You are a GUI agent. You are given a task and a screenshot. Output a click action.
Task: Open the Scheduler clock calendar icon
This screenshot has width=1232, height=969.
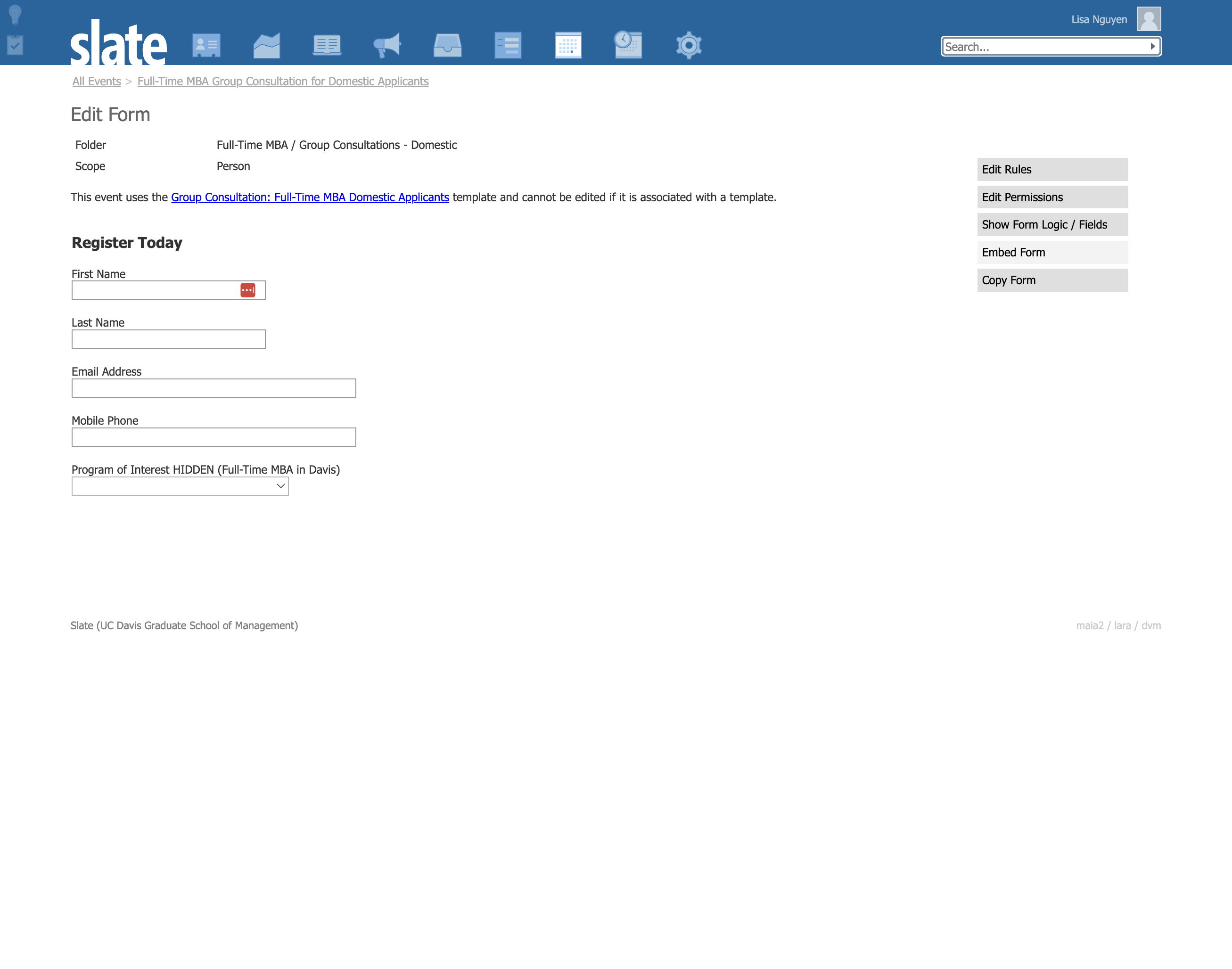(x=628, y=45)
